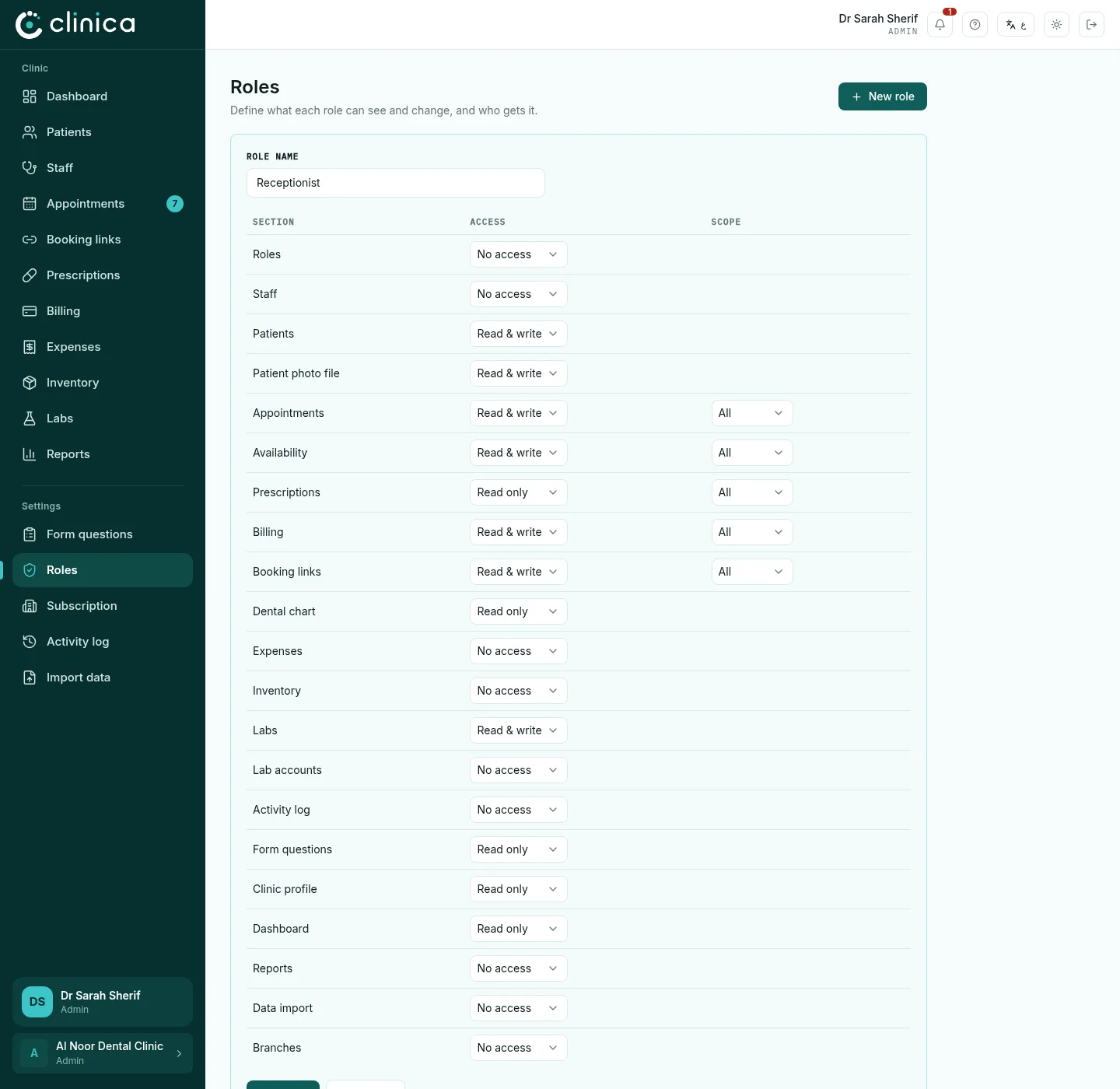Screen dimensions: 1120x1089
Task: Create a new role
Action: (883, 96)
